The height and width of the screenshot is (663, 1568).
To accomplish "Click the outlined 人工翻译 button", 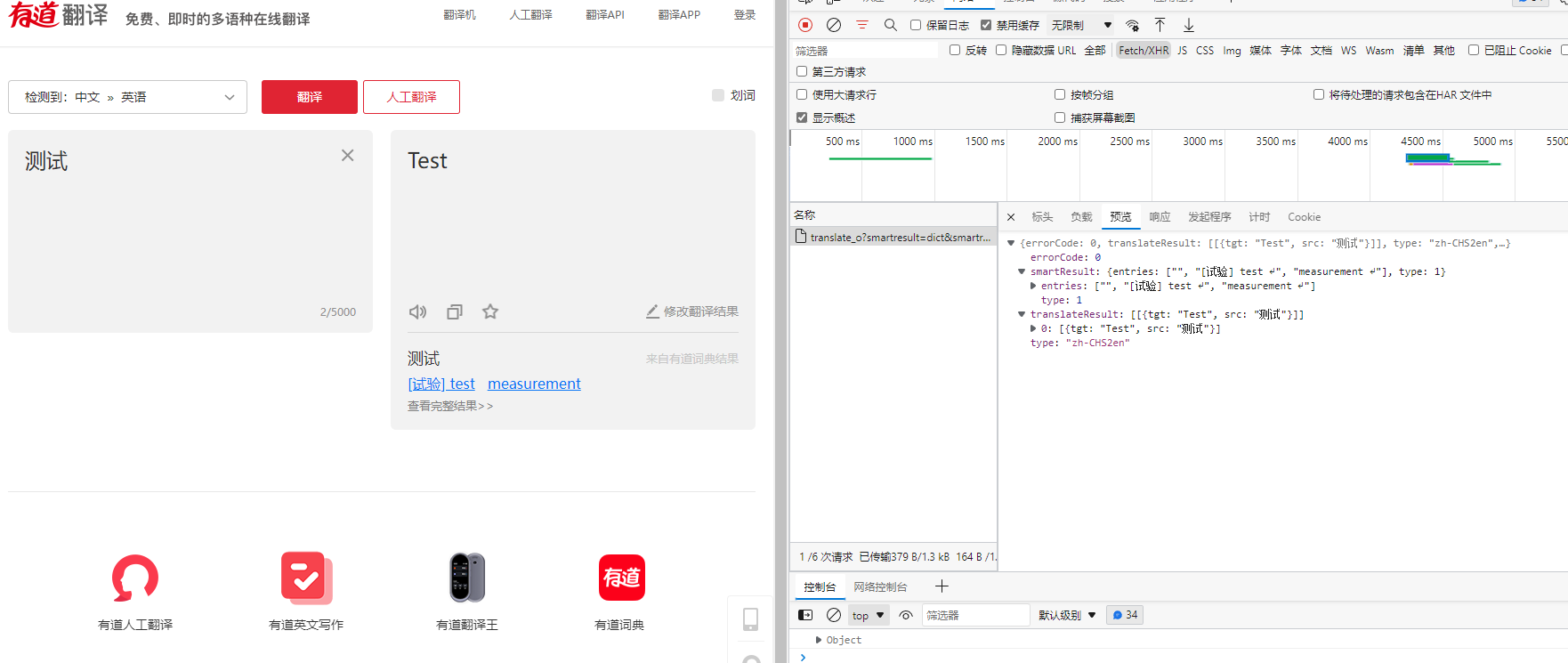I will pyautogui.click(x=411, y=97).
